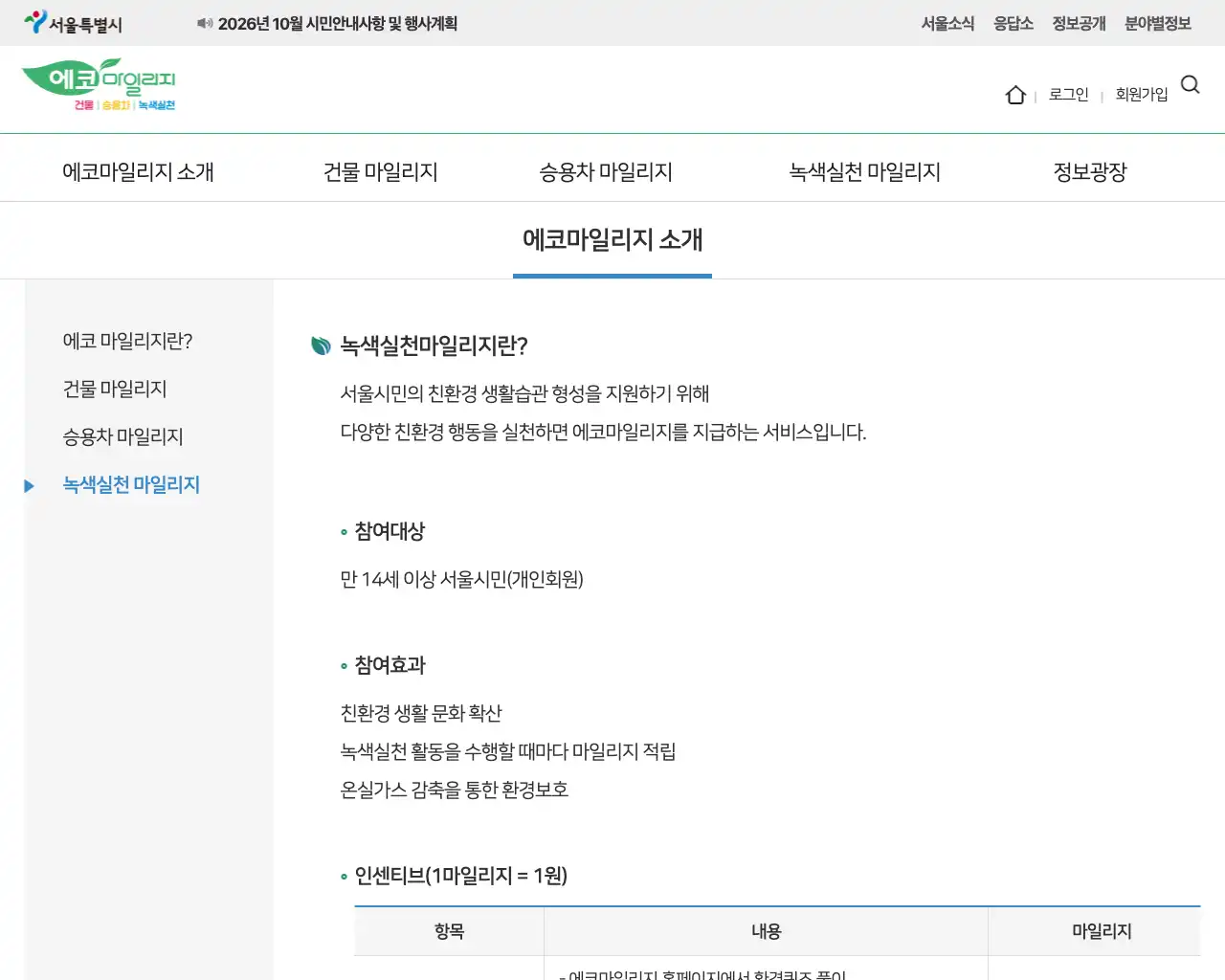Click the text 만 14세 이상 서울시민(개인회원)
The image size is (1225, 980).
pyautogui.click(x=461, y=579)
